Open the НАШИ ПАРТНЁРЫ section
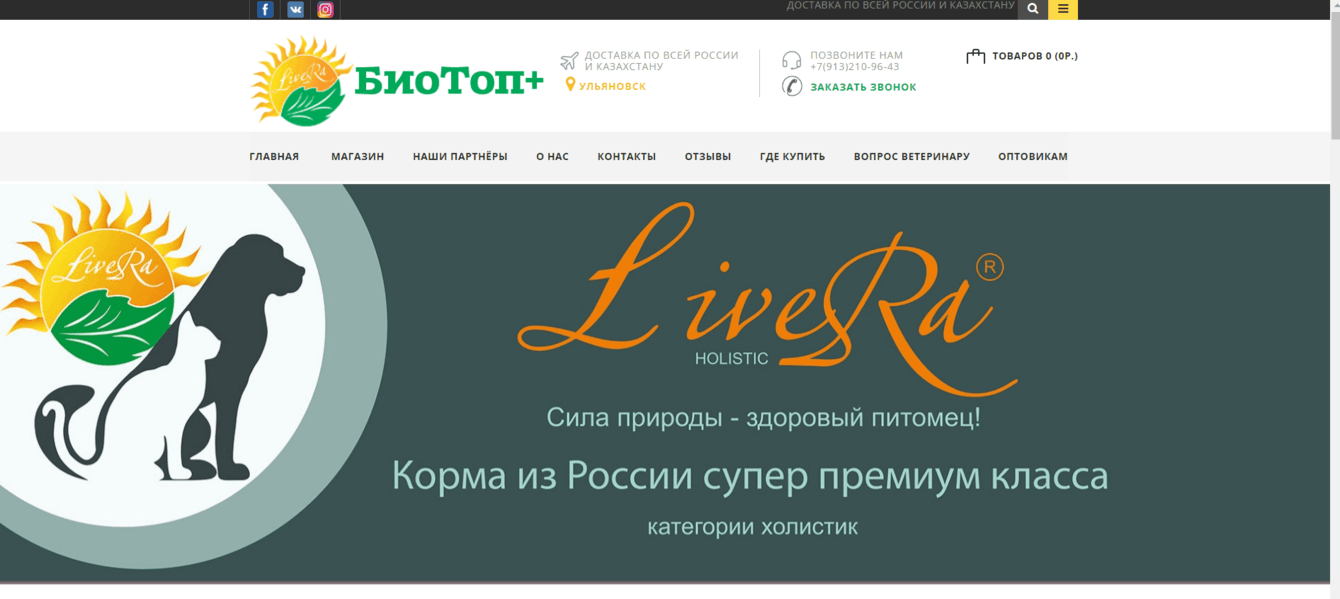 click(x=459, y=156)
